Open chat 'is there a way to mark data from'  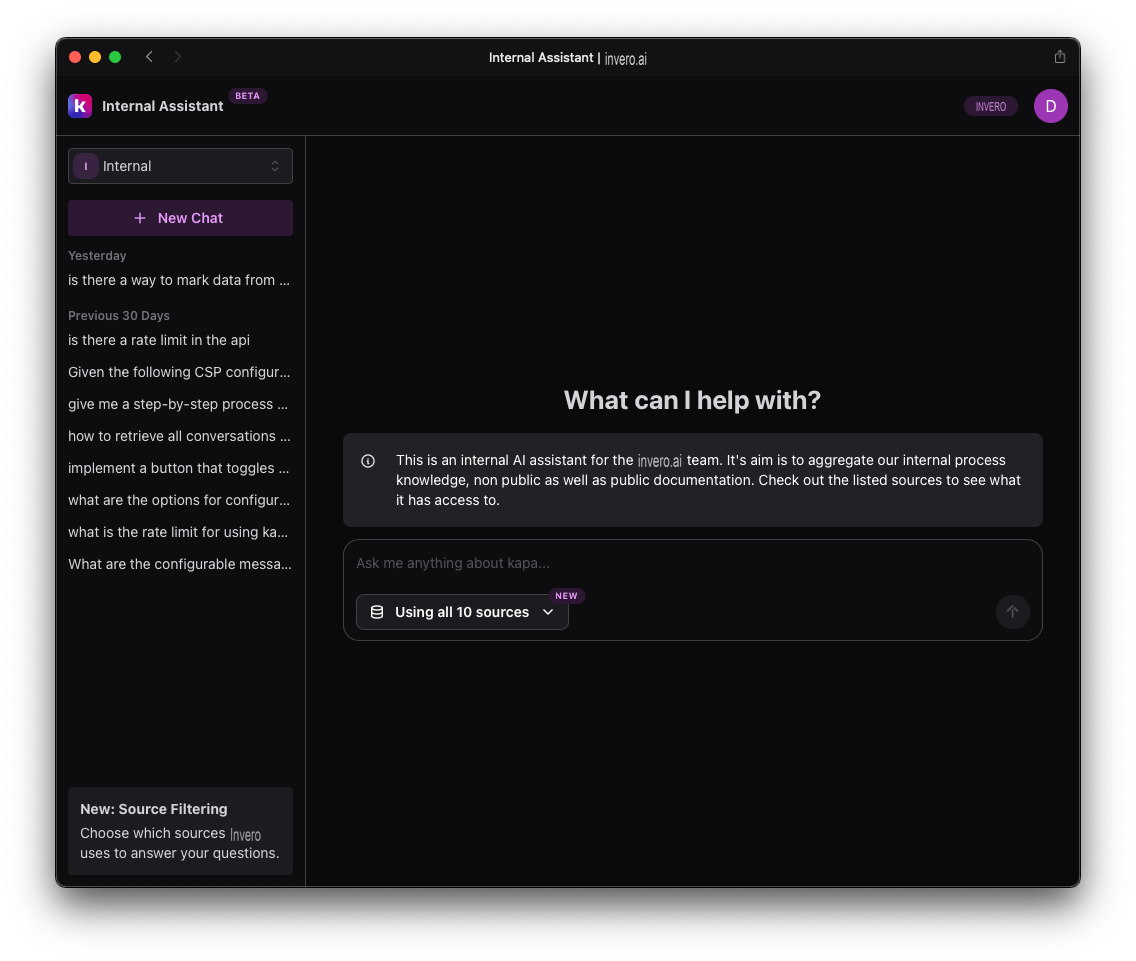coord(179,280)
